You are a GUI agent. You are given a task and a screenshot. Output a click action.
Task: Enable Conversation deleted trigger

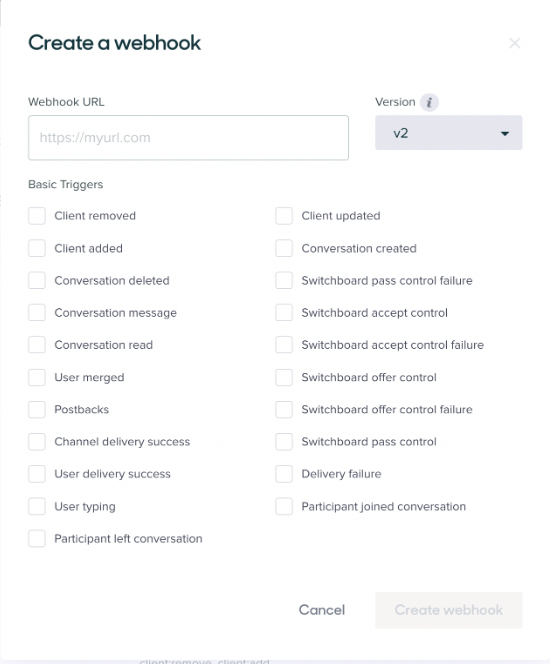click(37, 280)
